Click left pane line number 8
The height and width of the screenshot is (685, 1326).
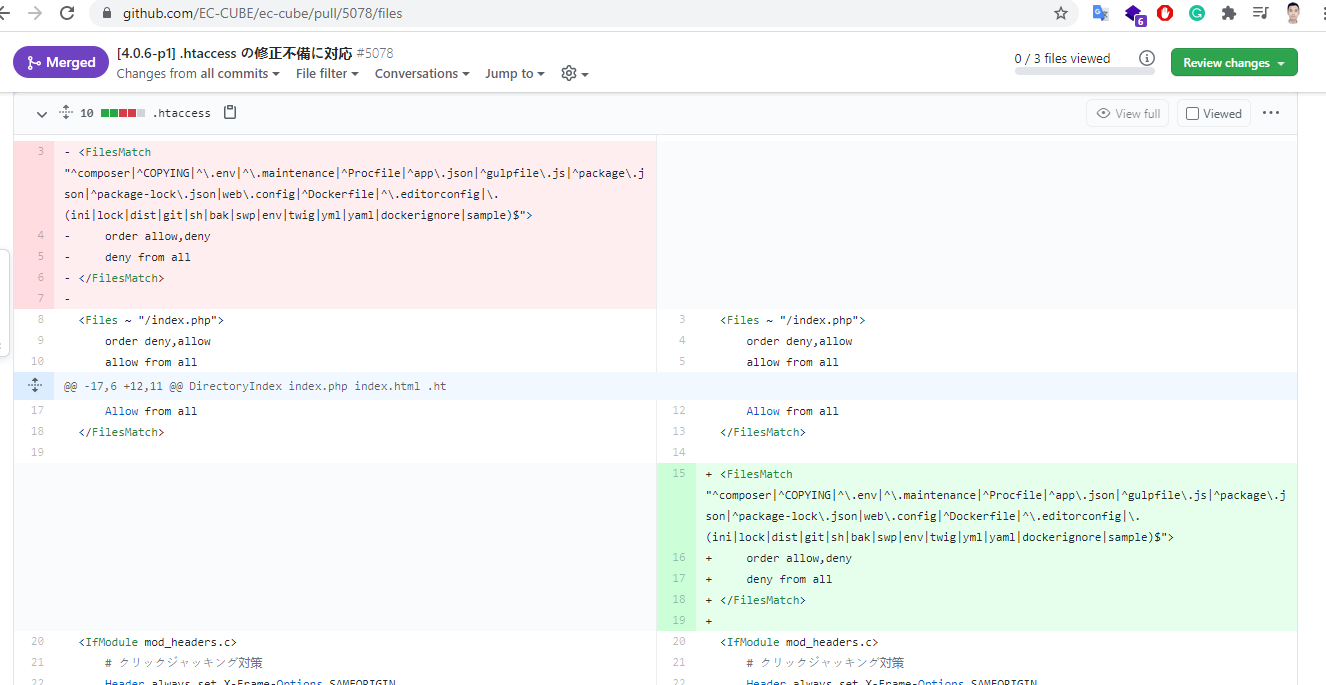(34, 320)
